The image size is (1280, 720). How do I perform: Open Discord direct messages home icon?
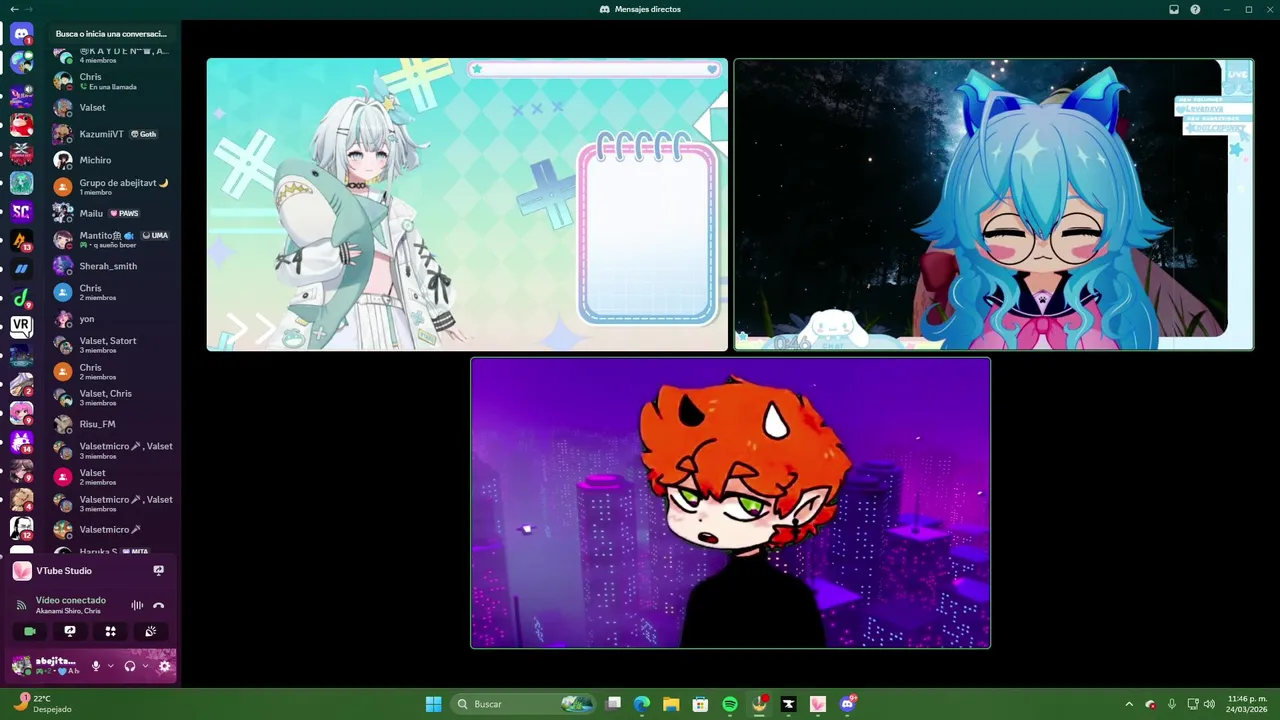21,34
